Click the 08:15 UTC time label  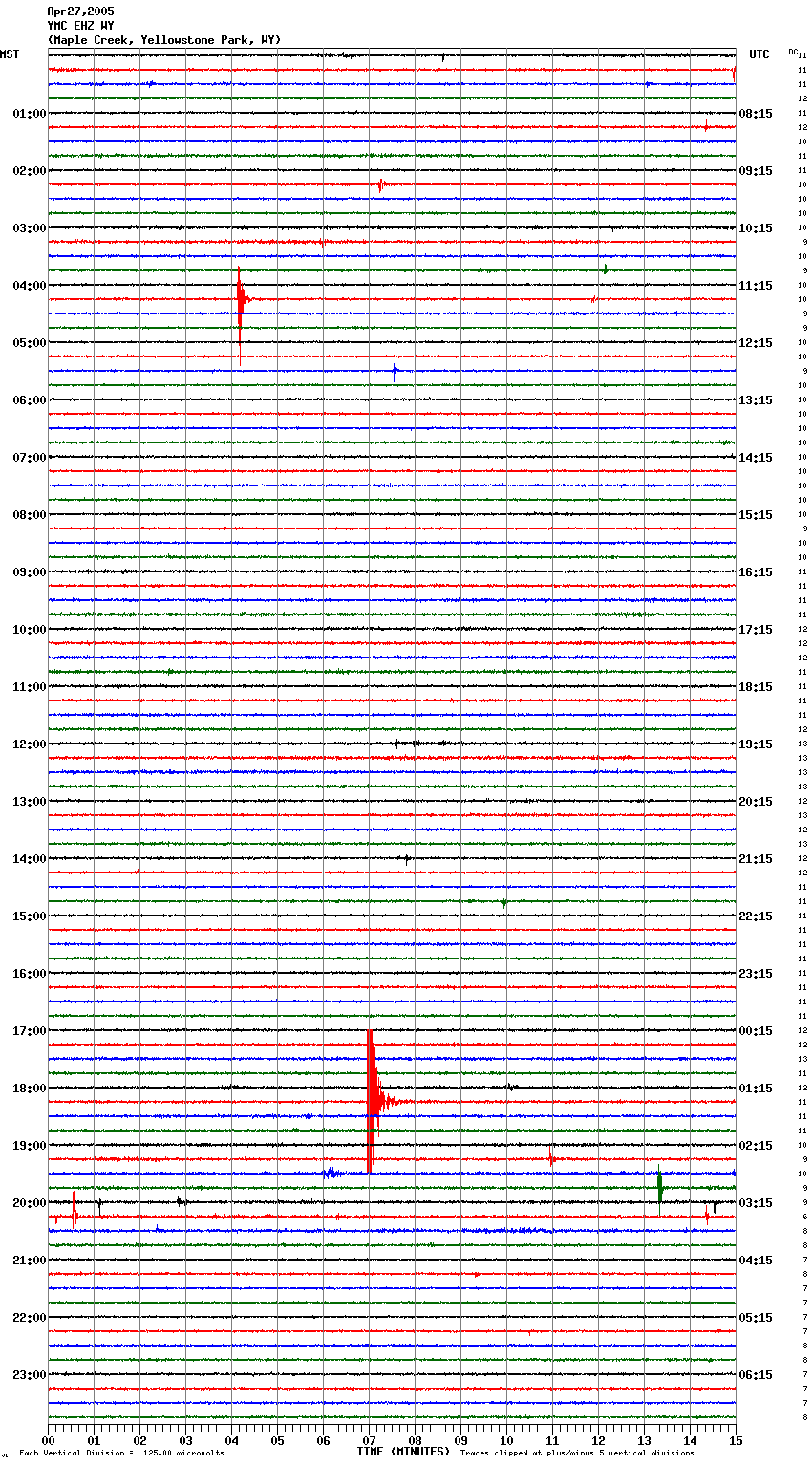click(756, 114)
